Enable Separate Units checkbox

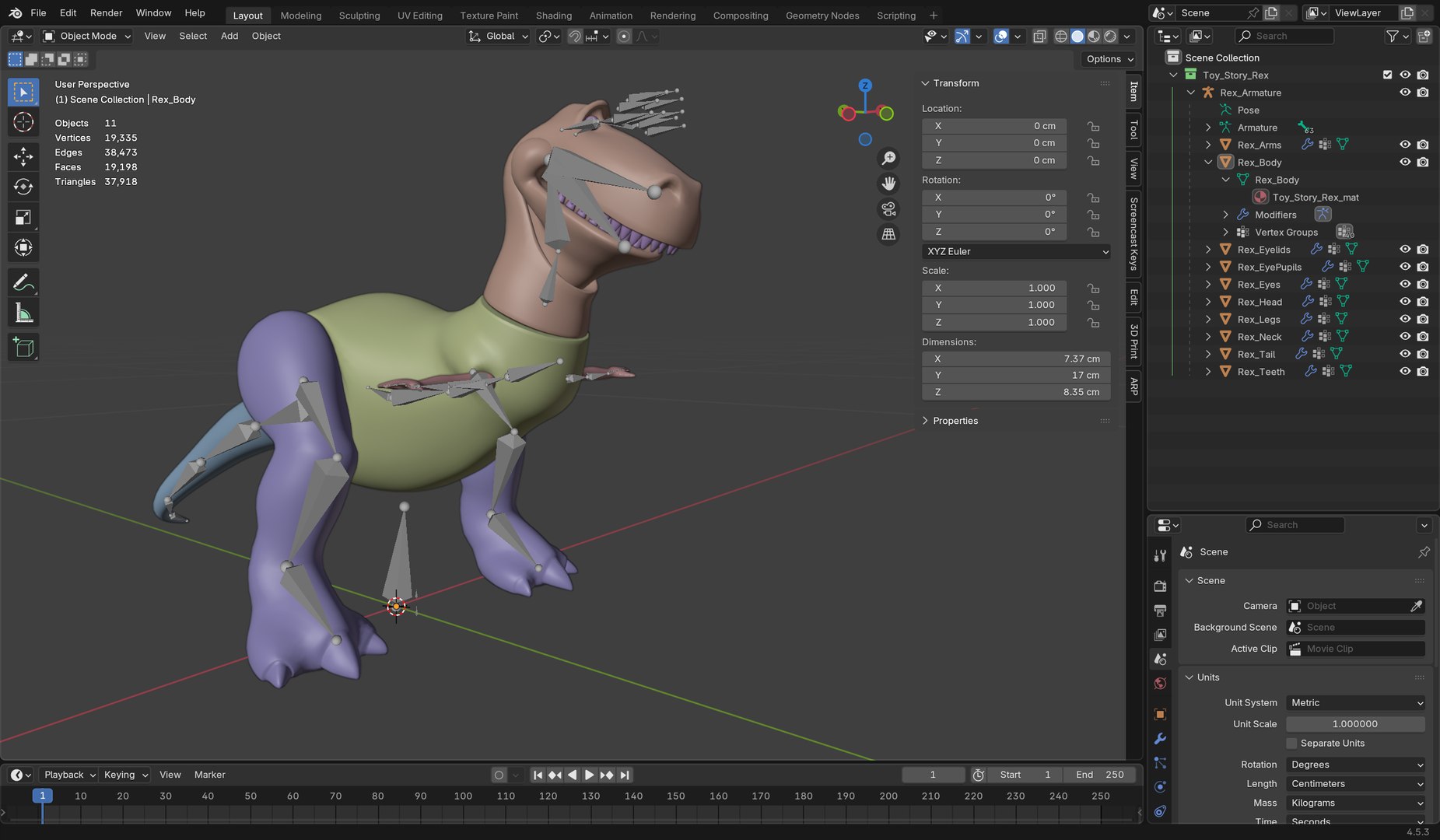tap(1292, 744)
